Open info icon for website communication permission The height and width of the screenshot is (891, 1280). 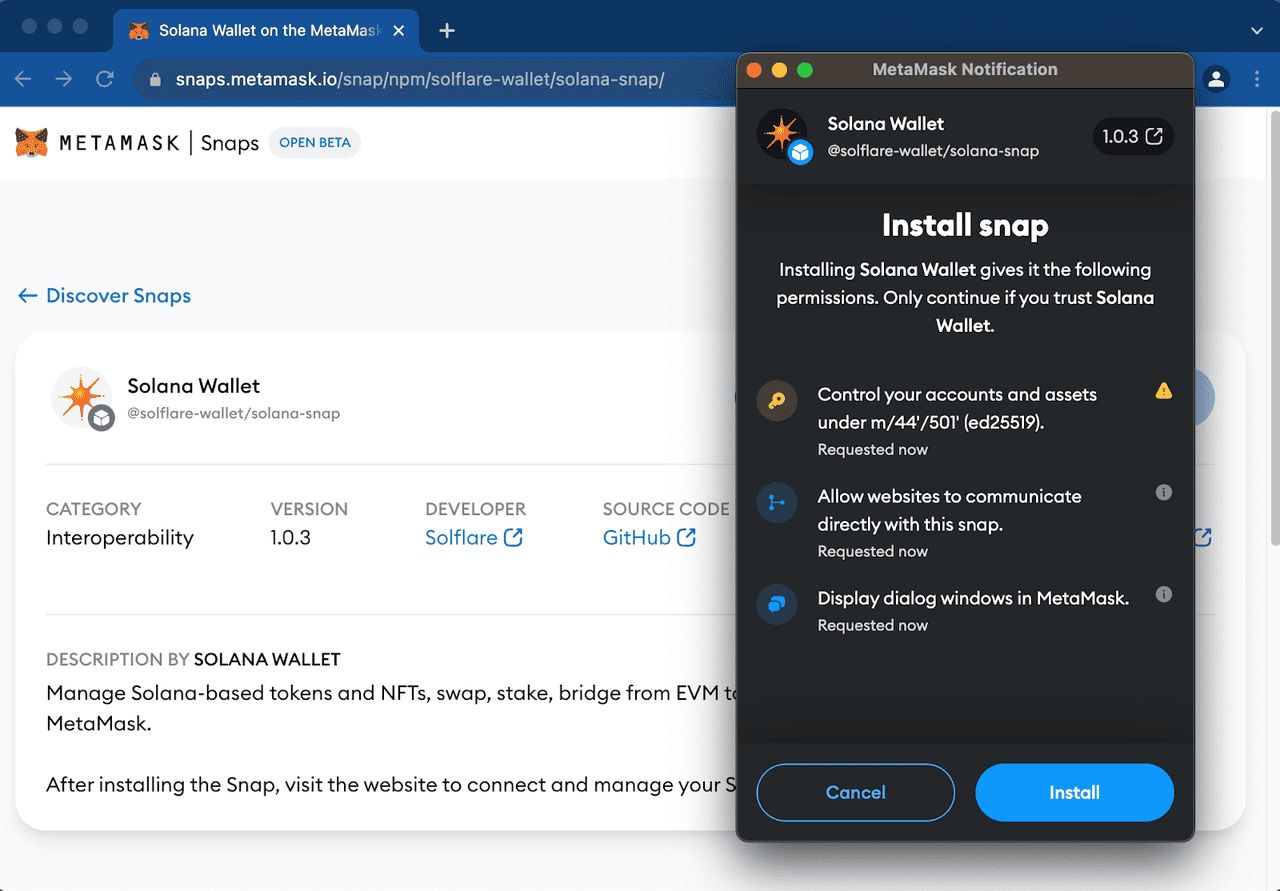tap(1163, 493)
